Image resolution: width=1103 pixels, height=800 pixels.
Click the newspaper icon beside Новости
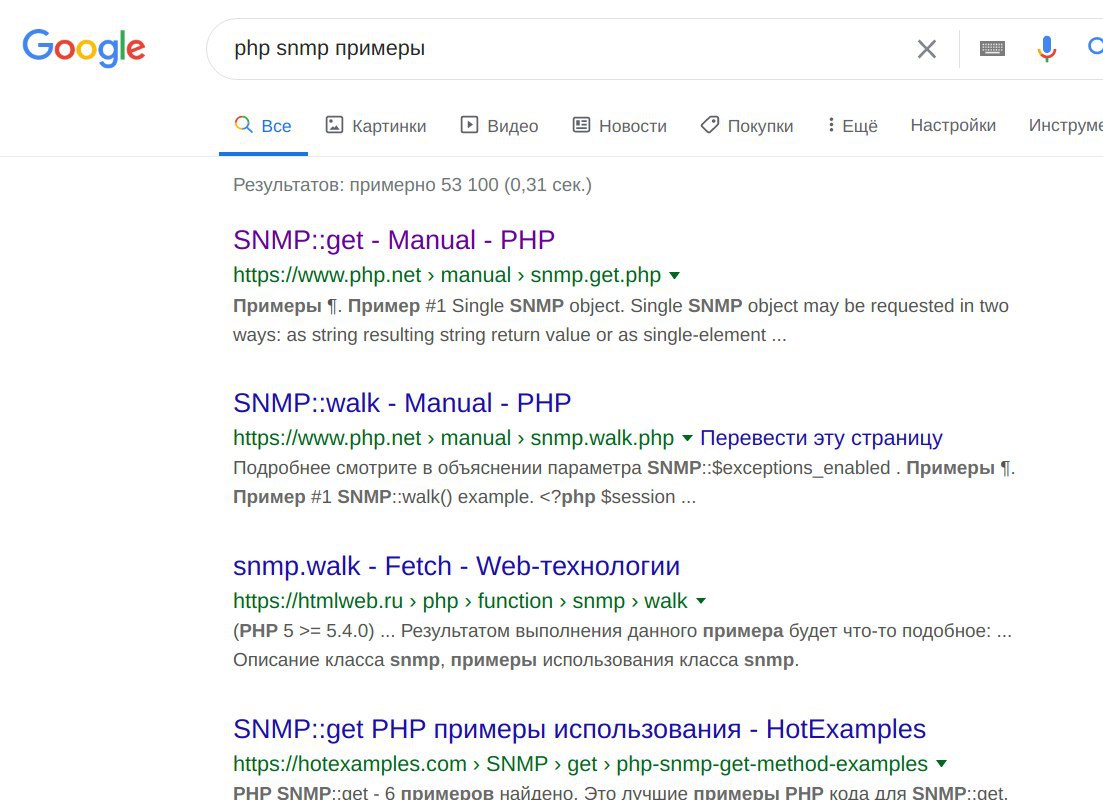coord(581,125)
